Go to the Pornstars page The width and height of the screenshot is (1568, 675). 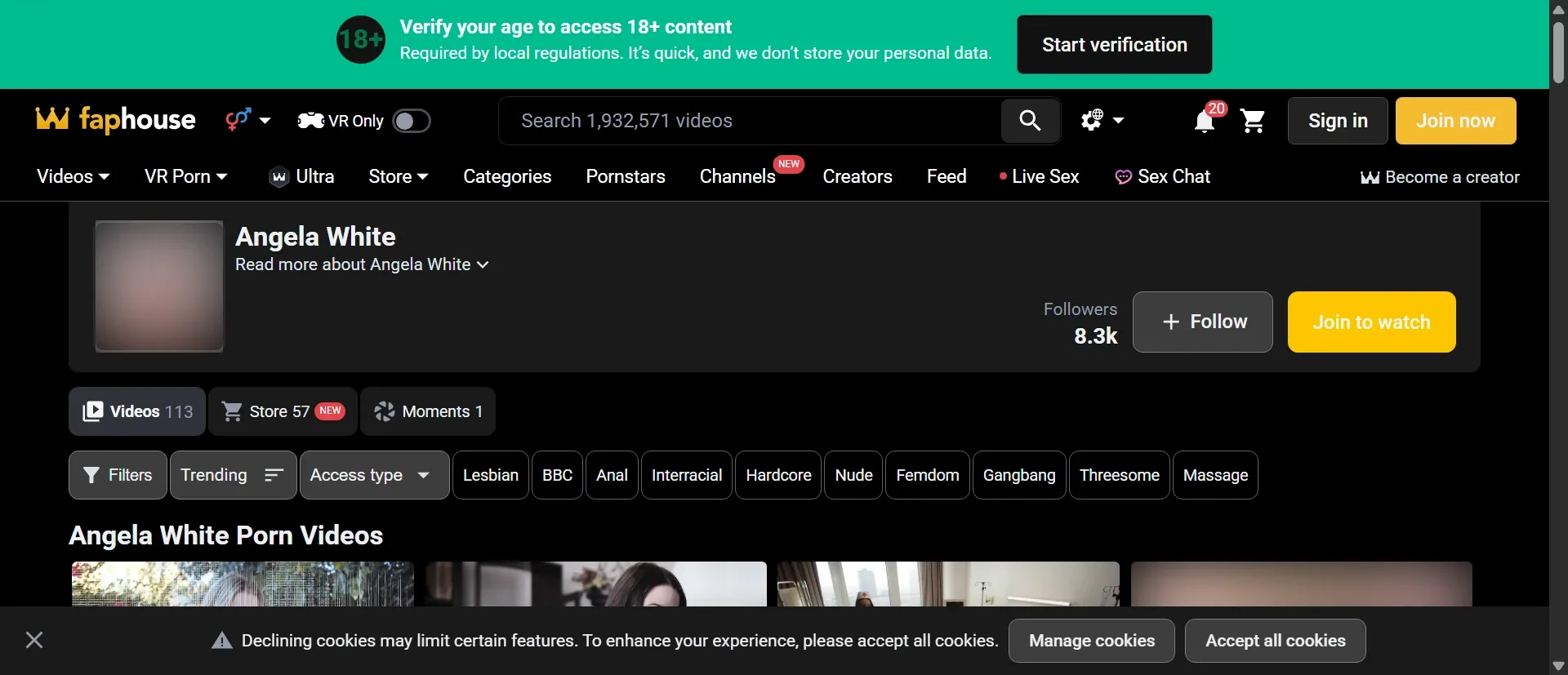[626, 176]
